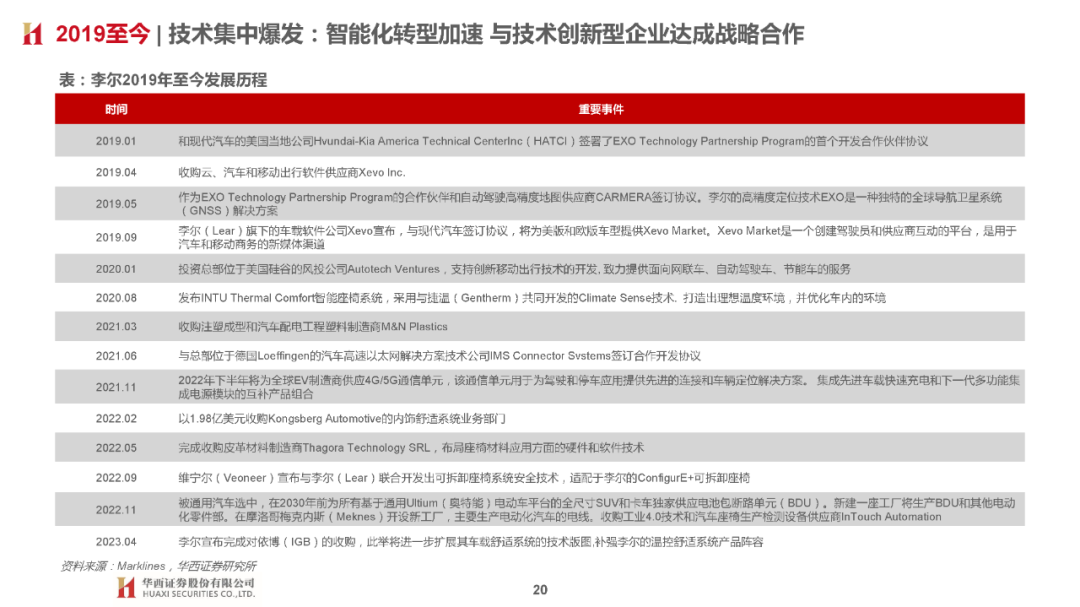
Task: Click the event about Autotech Ventures investment
Action: [515, 269]
